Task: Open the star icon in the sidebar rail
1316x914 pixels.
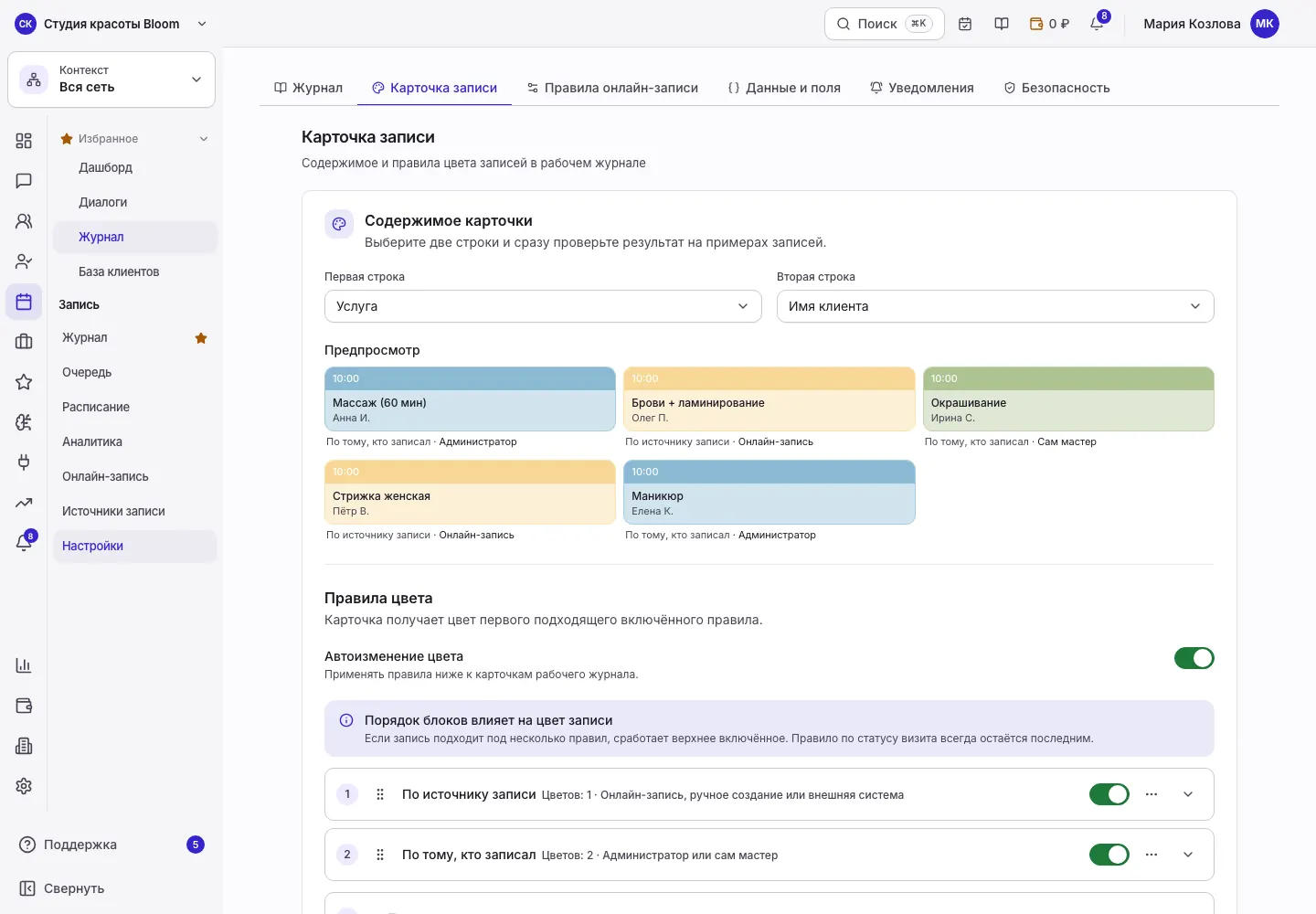Action: (x=24, y=382)
